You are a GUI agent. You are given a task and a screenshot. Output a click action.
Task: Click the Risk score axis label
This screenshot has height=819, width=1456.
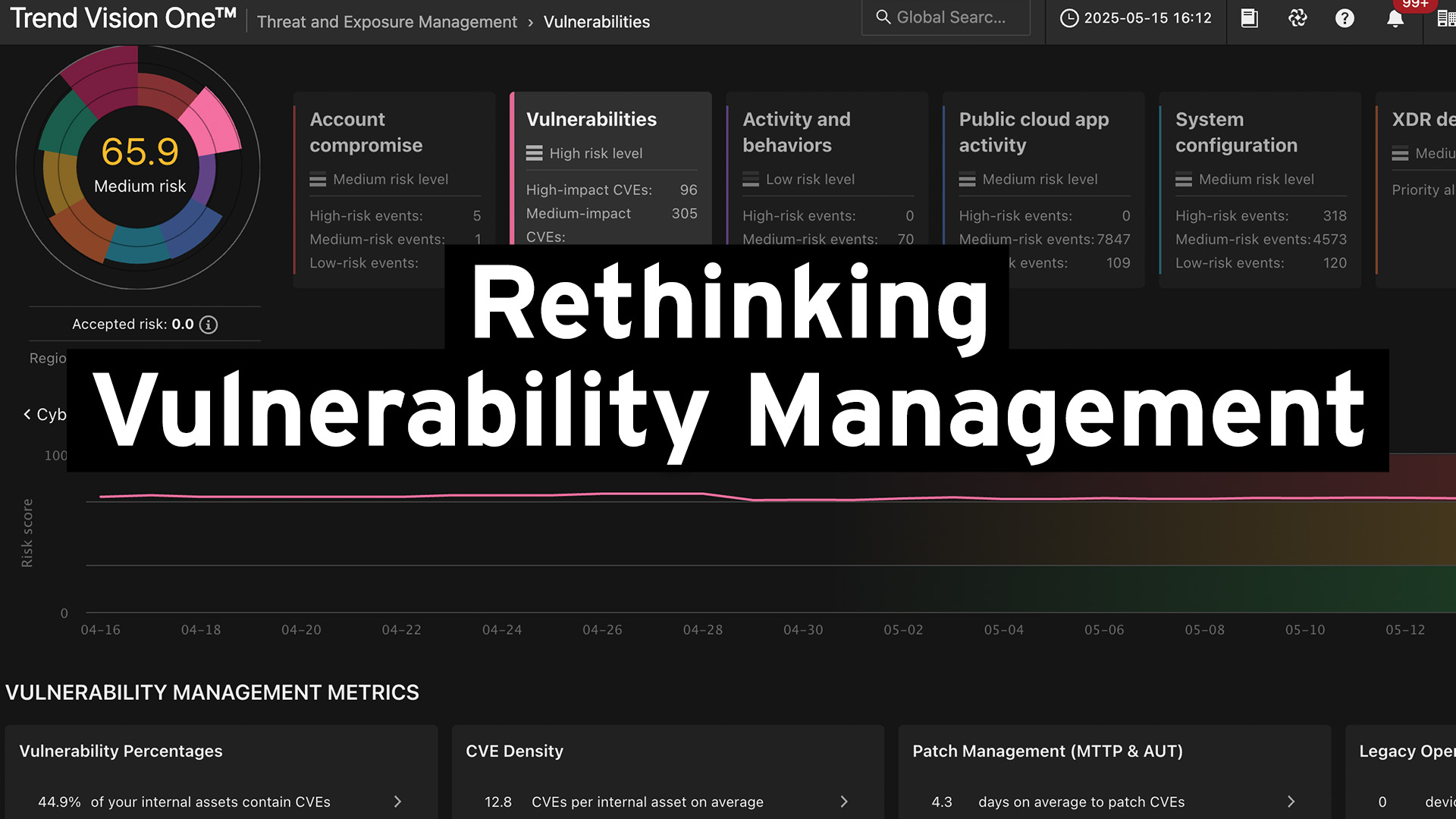27,532
